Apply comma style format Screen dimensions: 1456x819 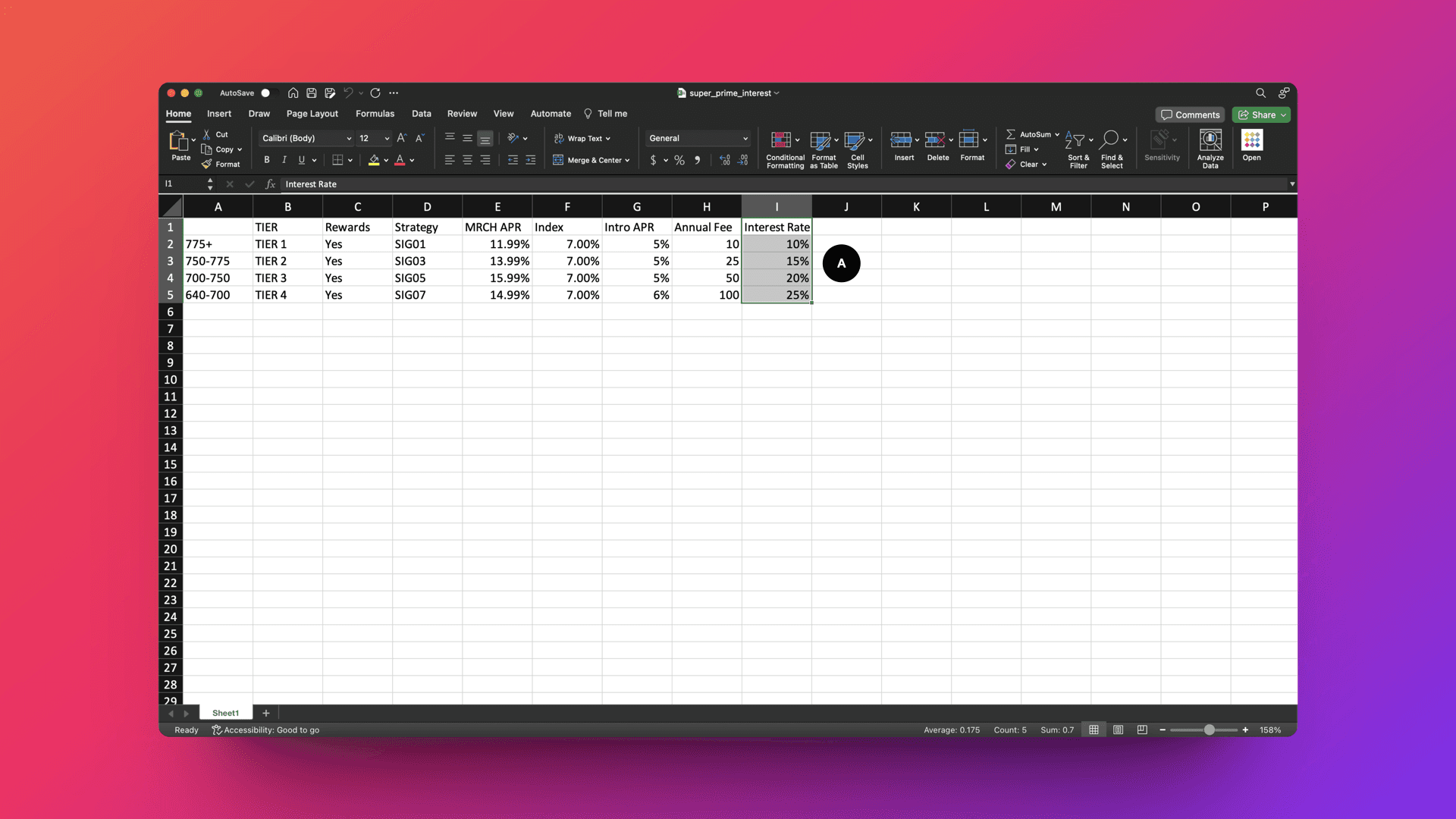click(x=697, y=160)
